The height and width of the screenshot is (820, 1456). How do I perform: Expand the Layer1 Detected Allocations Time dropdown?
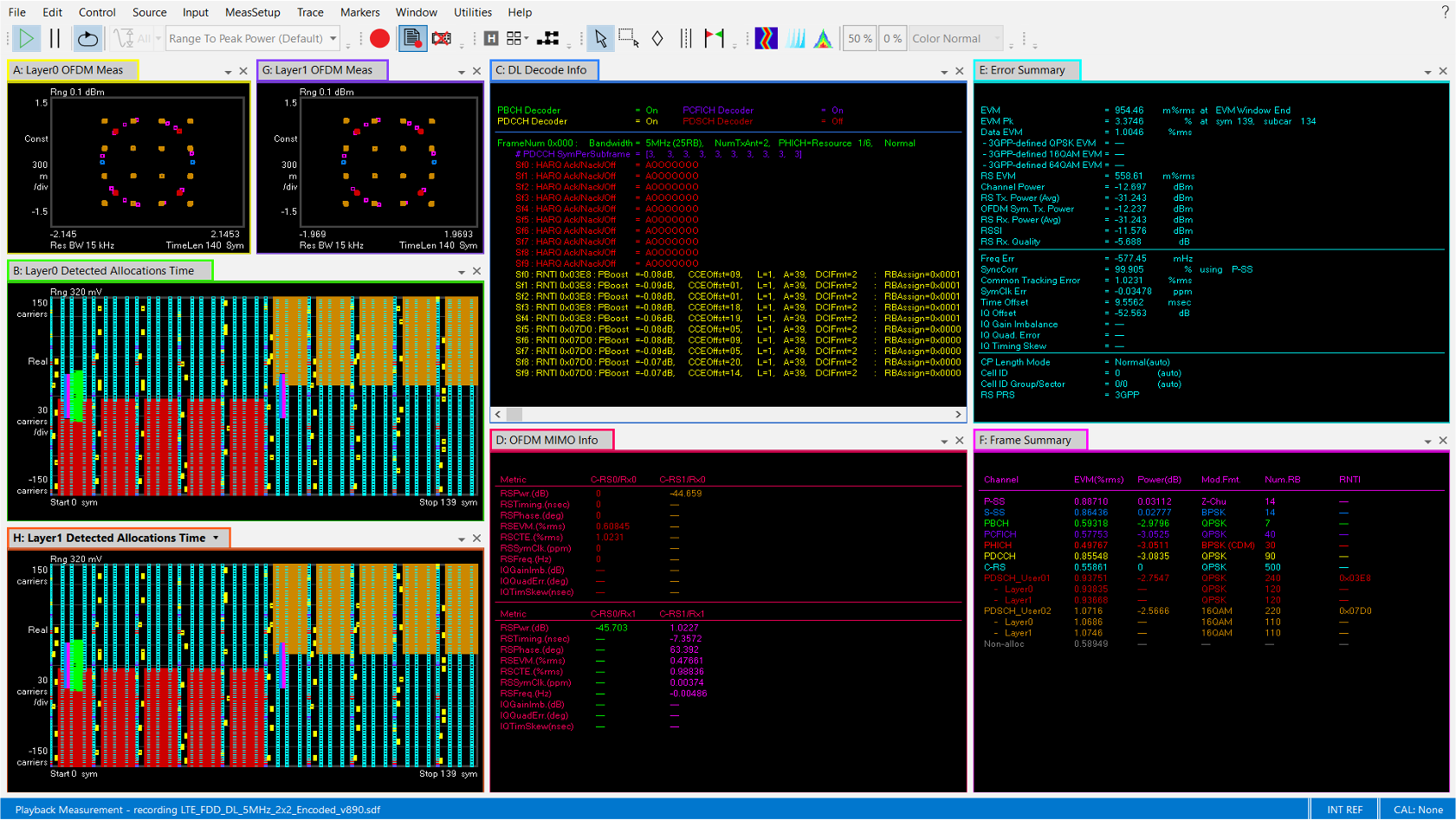(x=216, y=538)
